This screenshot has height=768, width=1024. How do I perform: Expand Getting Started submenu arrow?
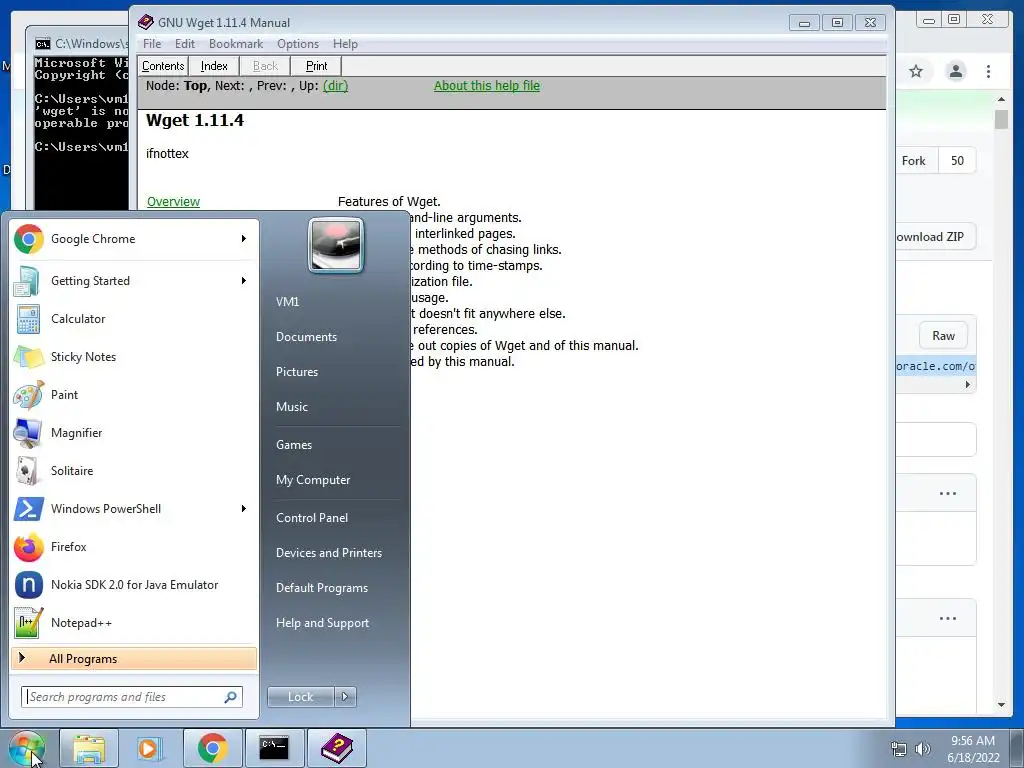pos(244,281)
